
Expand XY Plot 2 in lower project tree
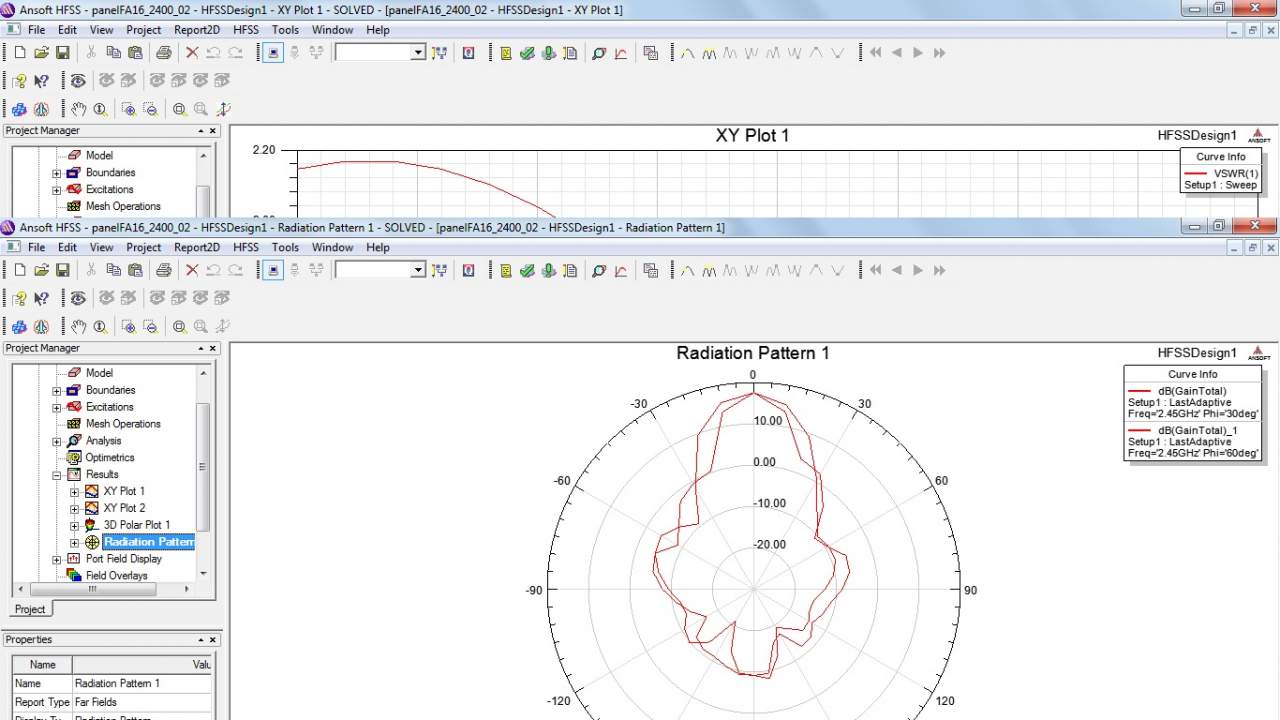point(74,509)
